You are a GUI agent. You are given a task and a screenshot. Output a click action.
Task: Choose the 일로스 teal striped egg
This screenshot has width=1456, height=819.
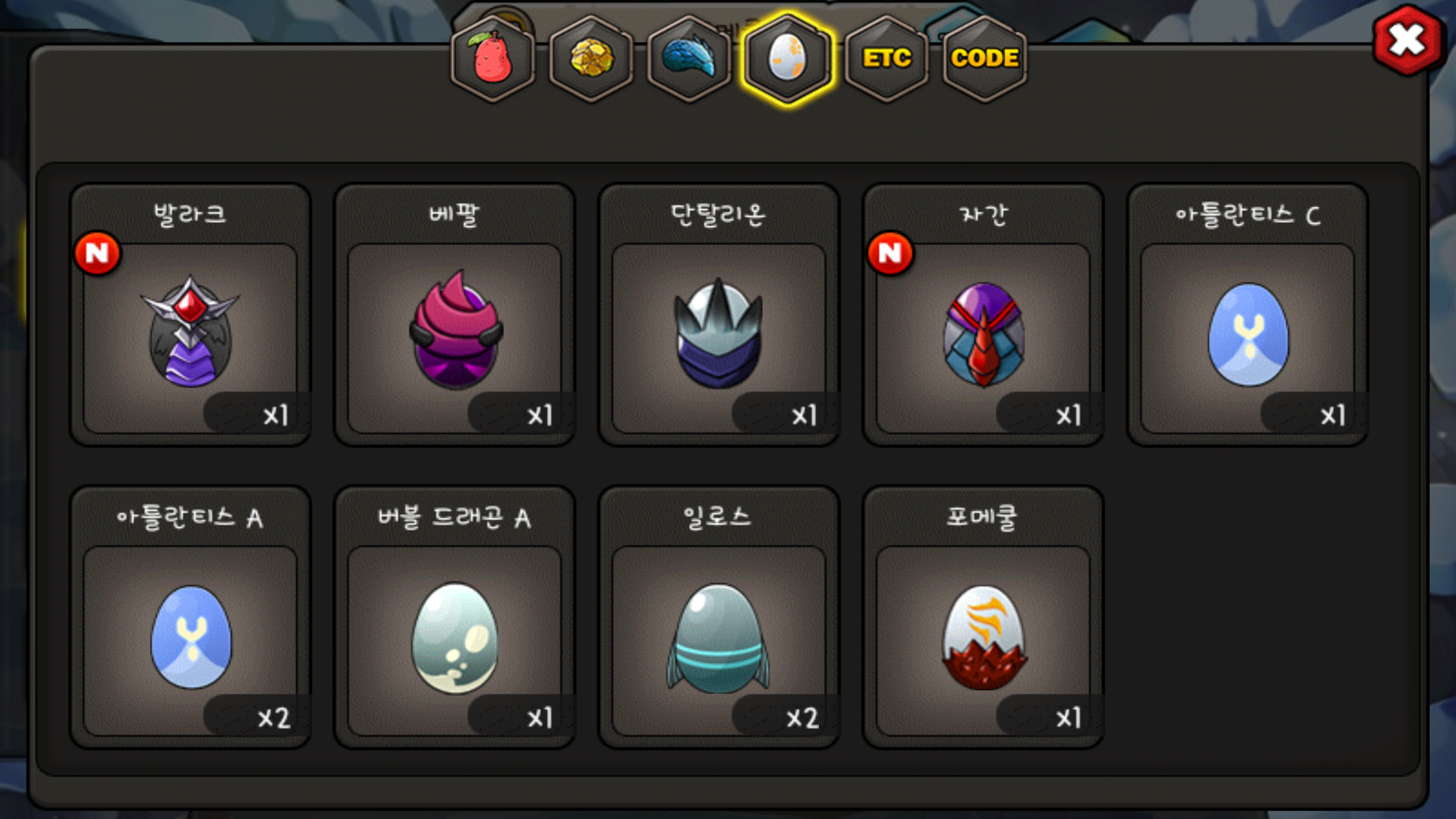coord(718,638)
